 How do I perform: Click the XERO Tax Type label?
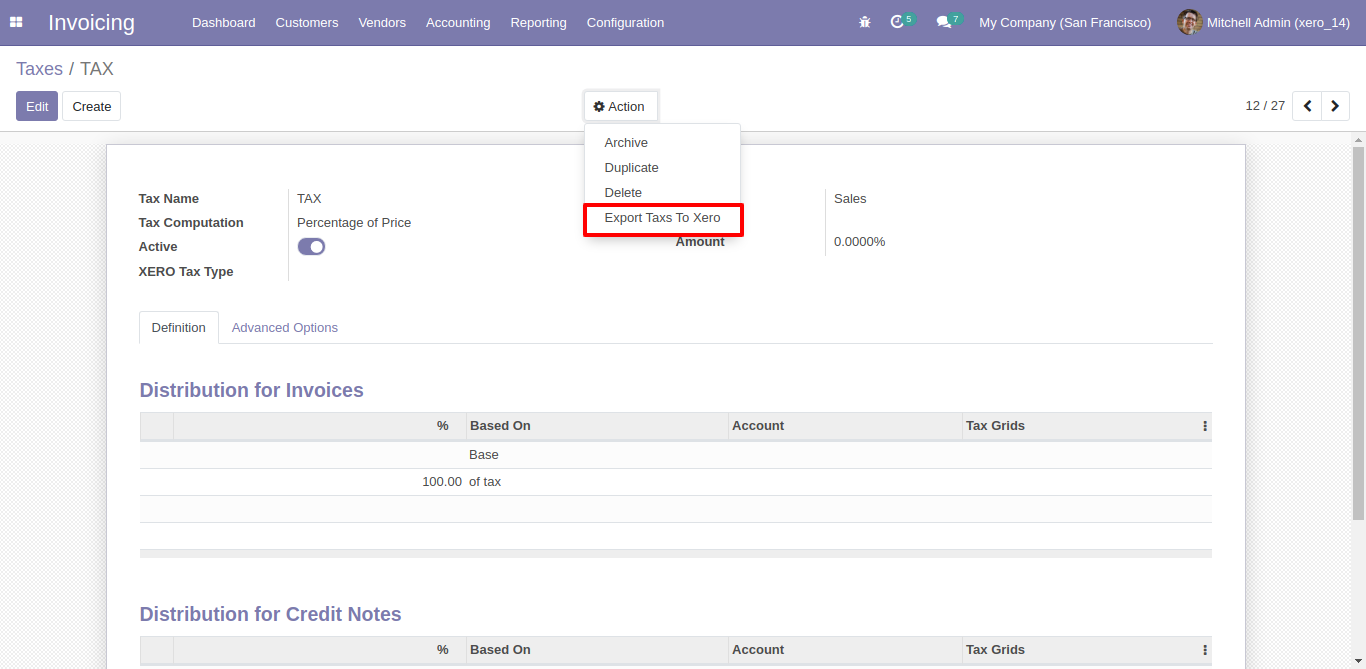(x=186, y=272)
